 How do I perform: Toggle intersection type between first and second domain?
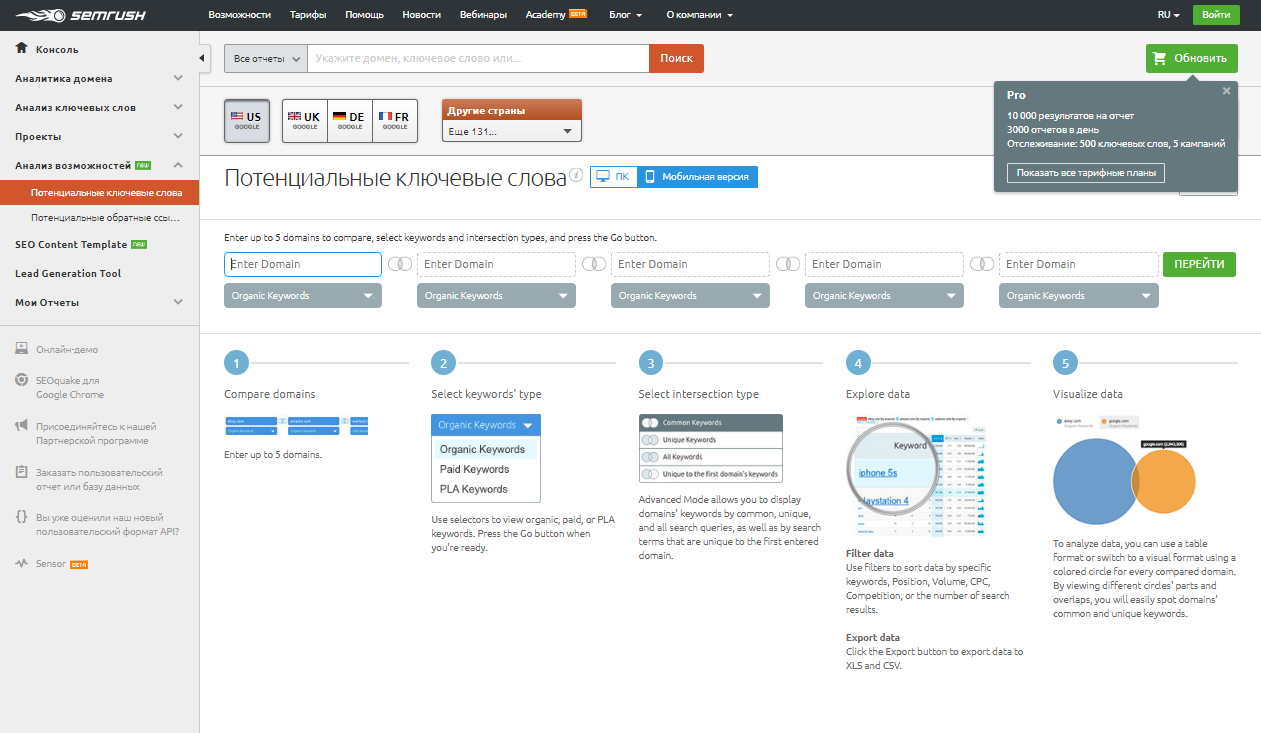tap(400, 264)
